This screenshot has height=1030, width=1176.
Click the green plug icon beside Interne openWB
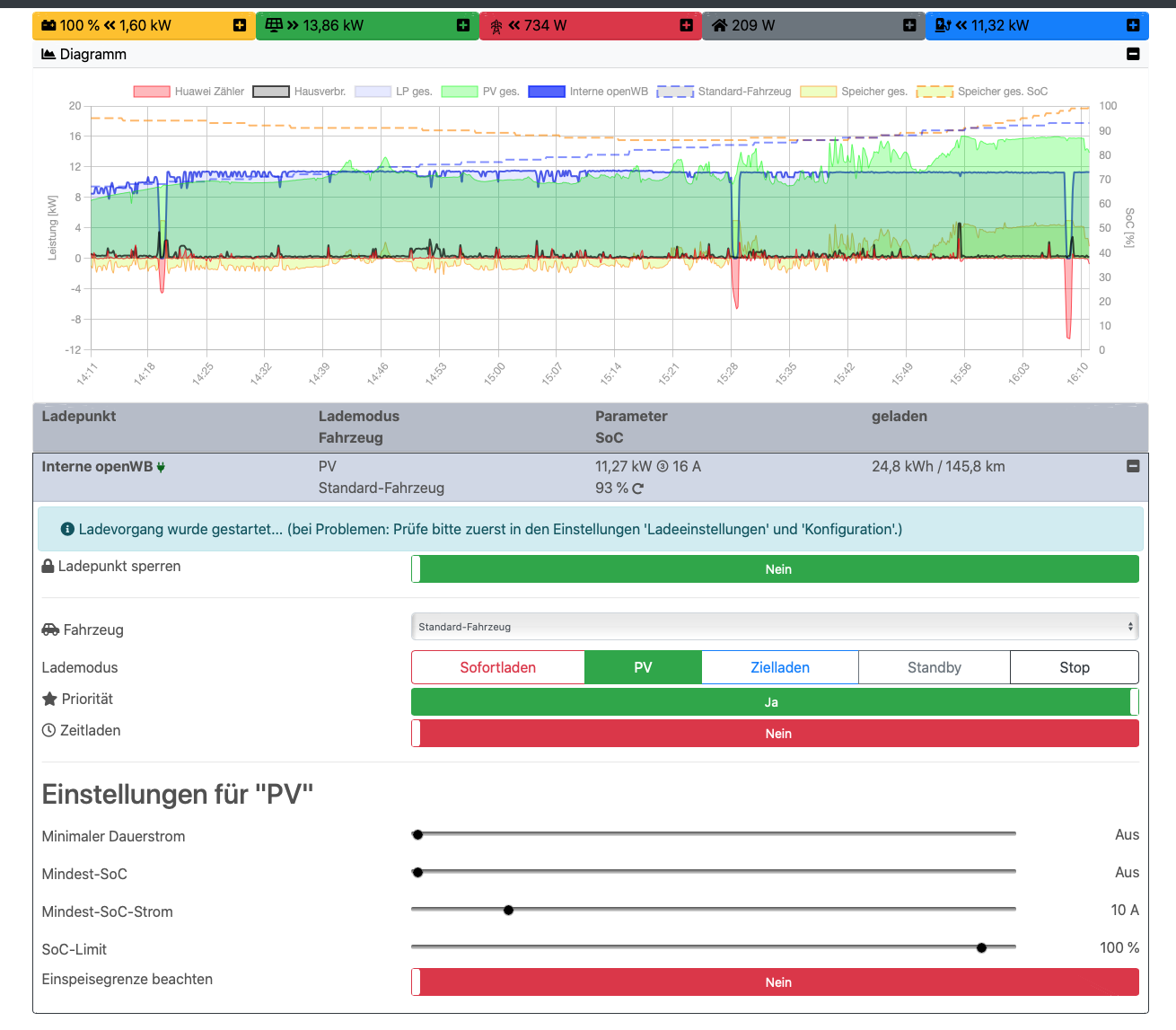pos(161,467)
